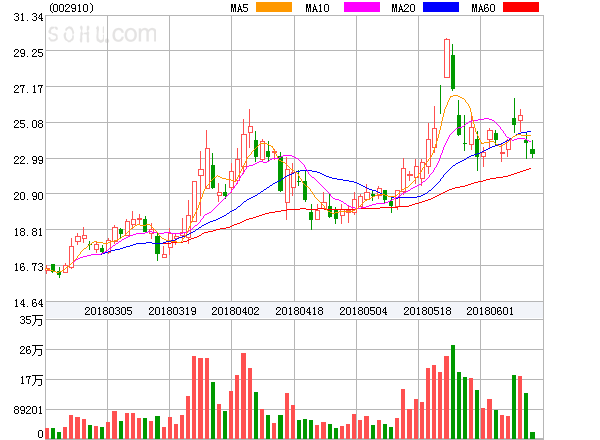Image resolution: width=600 pixels, height=440 pixels.
Task: Click the MA20 legend label
Action: (403, 8)
